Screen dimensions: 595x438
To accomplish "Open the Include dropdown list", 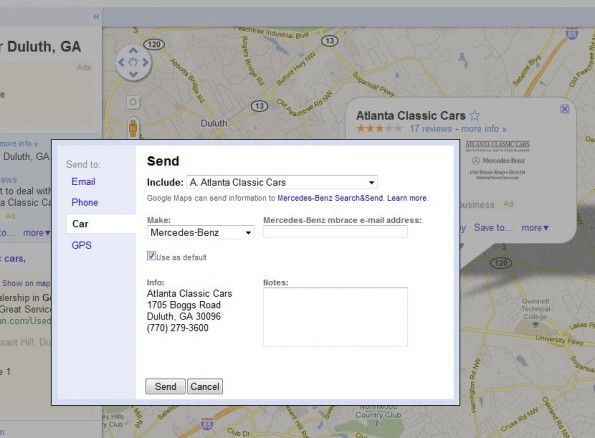I will pyautogui.click(x=282, y=182).
